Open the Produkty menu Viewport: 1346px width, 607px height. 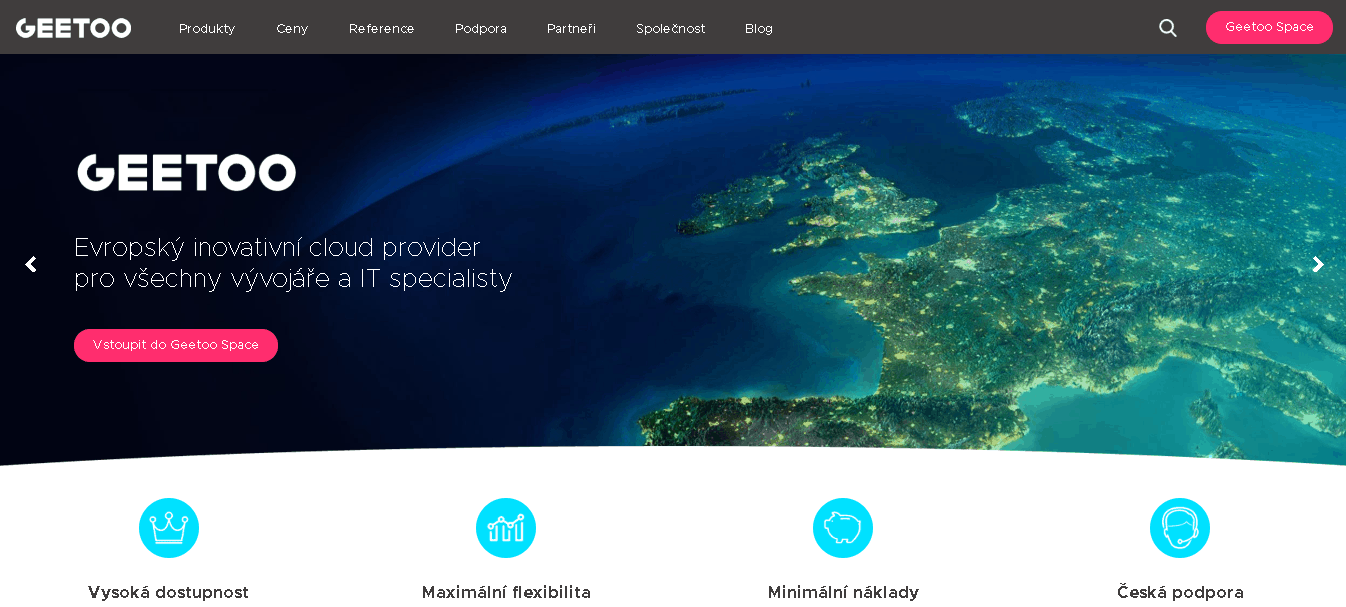click(x=207, y=28)
